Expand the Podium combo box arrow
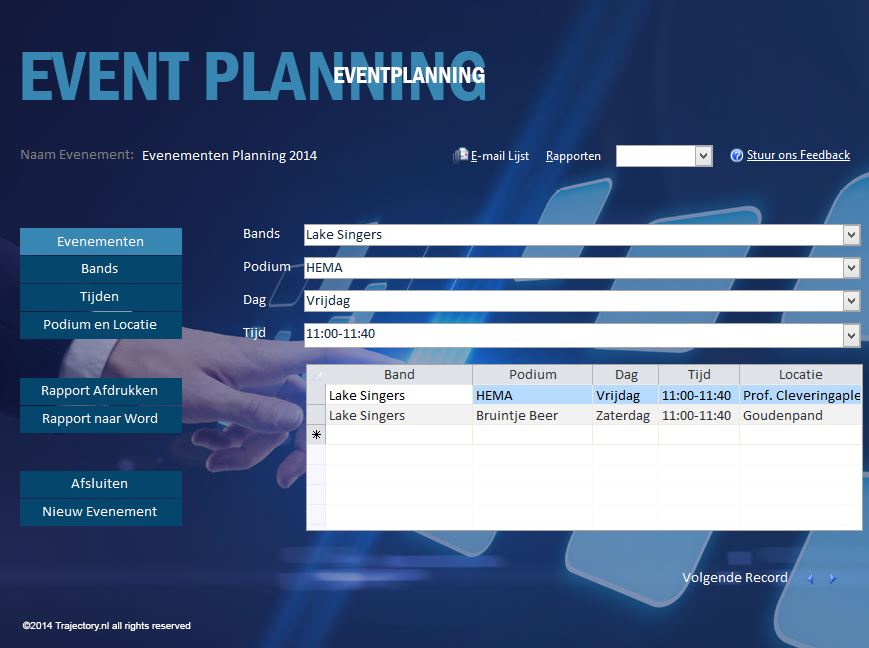 click(x=851, y=268)
